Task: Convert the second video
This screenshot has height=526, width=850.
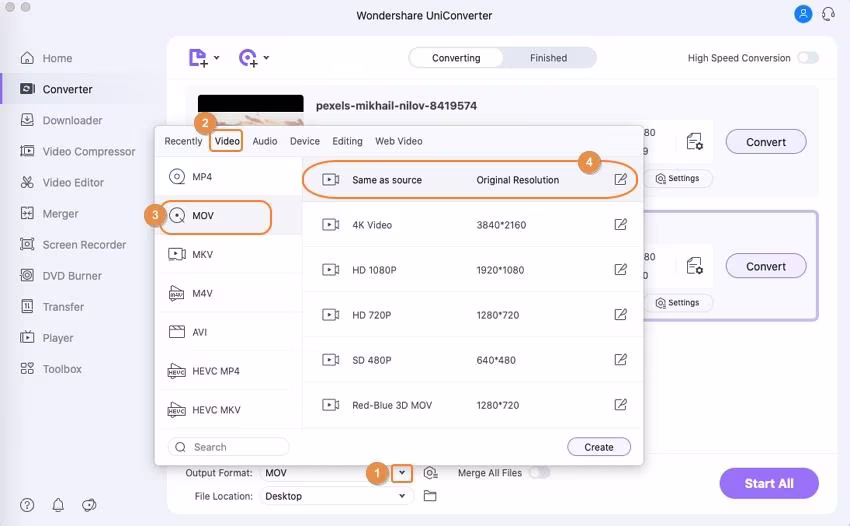Action: pyautogui.click(x=765, y=266)
